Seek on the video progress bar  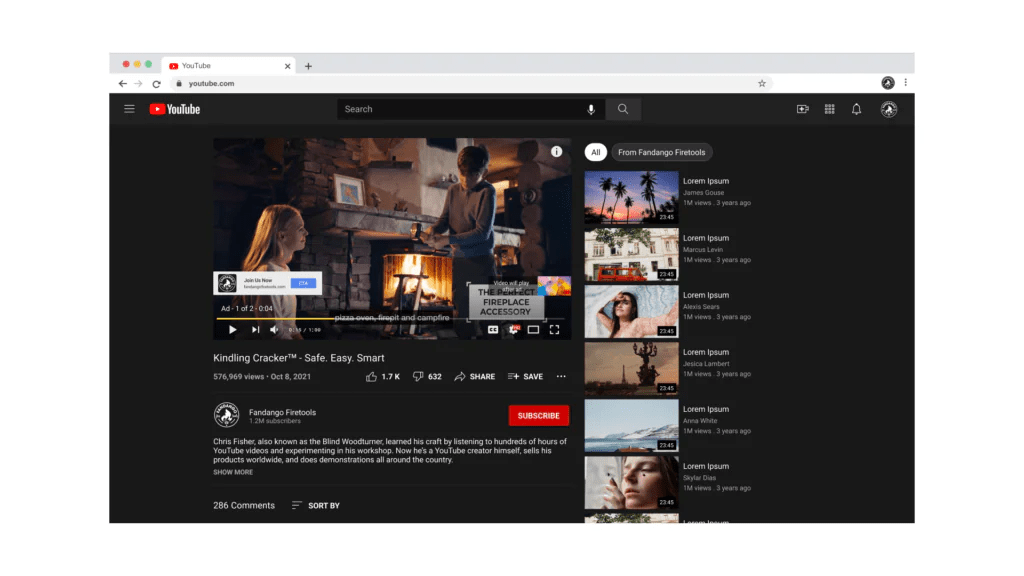tap(391, 319)
